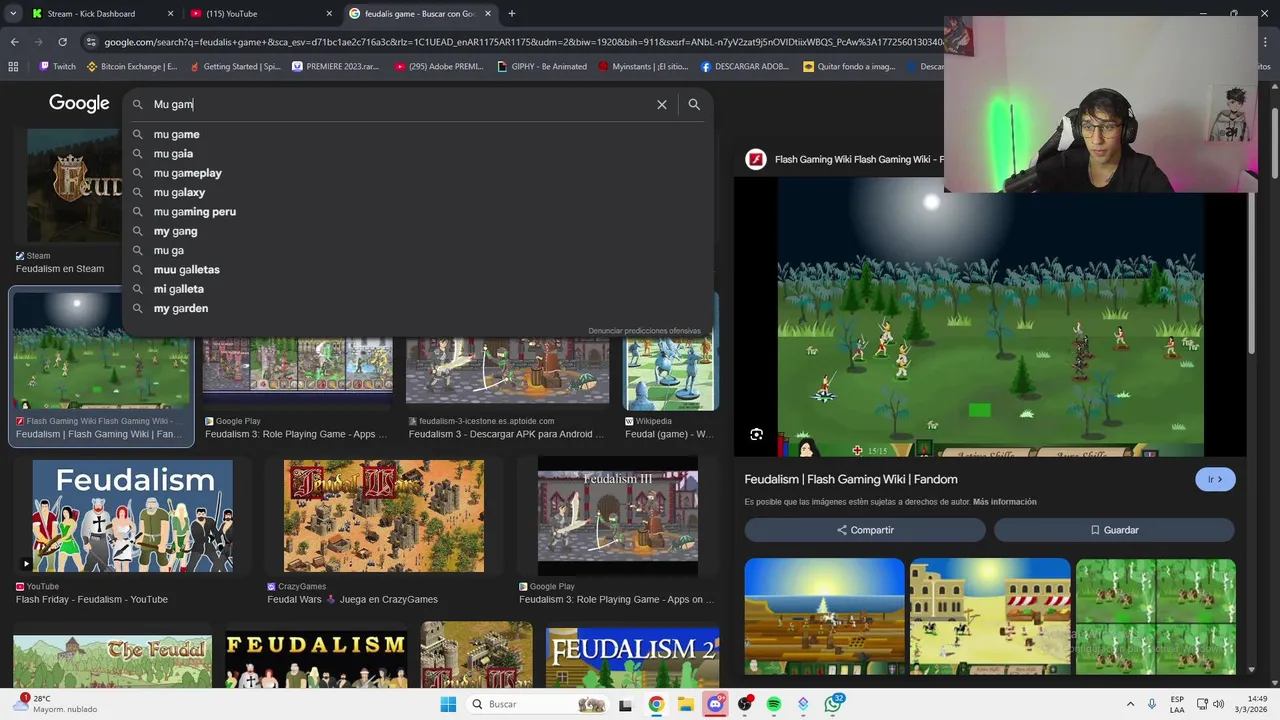This screenshot has height=720, width=1280.
Task: Open the volume control in system tray
Action: click(x=1218, y=704)
